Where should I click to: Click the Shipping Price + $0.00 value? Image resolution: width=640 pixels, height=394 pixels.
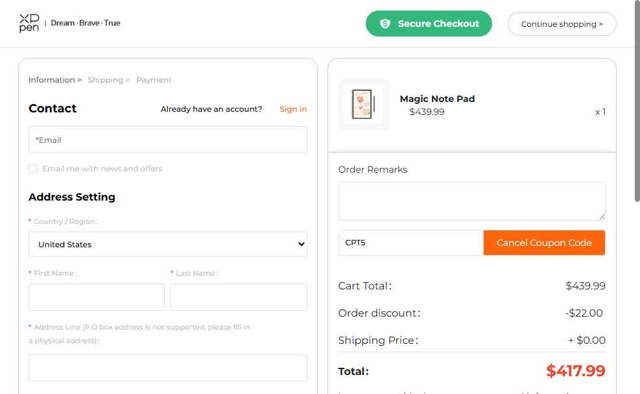pyautogui.click(x=587, y=340)
